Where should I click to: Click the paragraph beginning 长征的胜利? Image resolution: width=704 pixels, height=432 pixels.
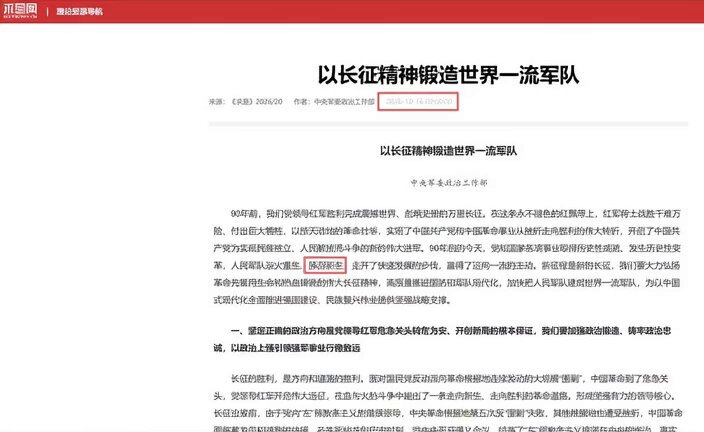pyautogui.click(x=448, y=404)
